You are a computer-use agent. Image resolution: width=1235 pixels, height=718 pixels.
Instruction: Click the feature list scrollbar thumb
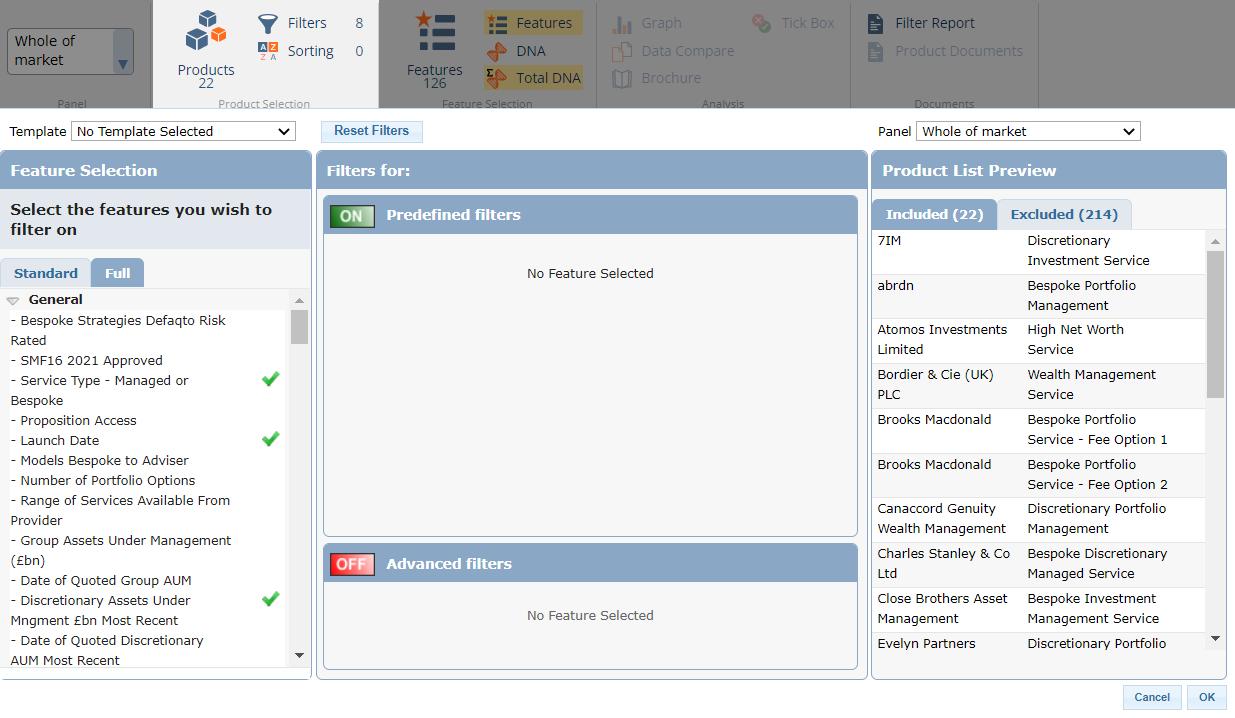299,327
